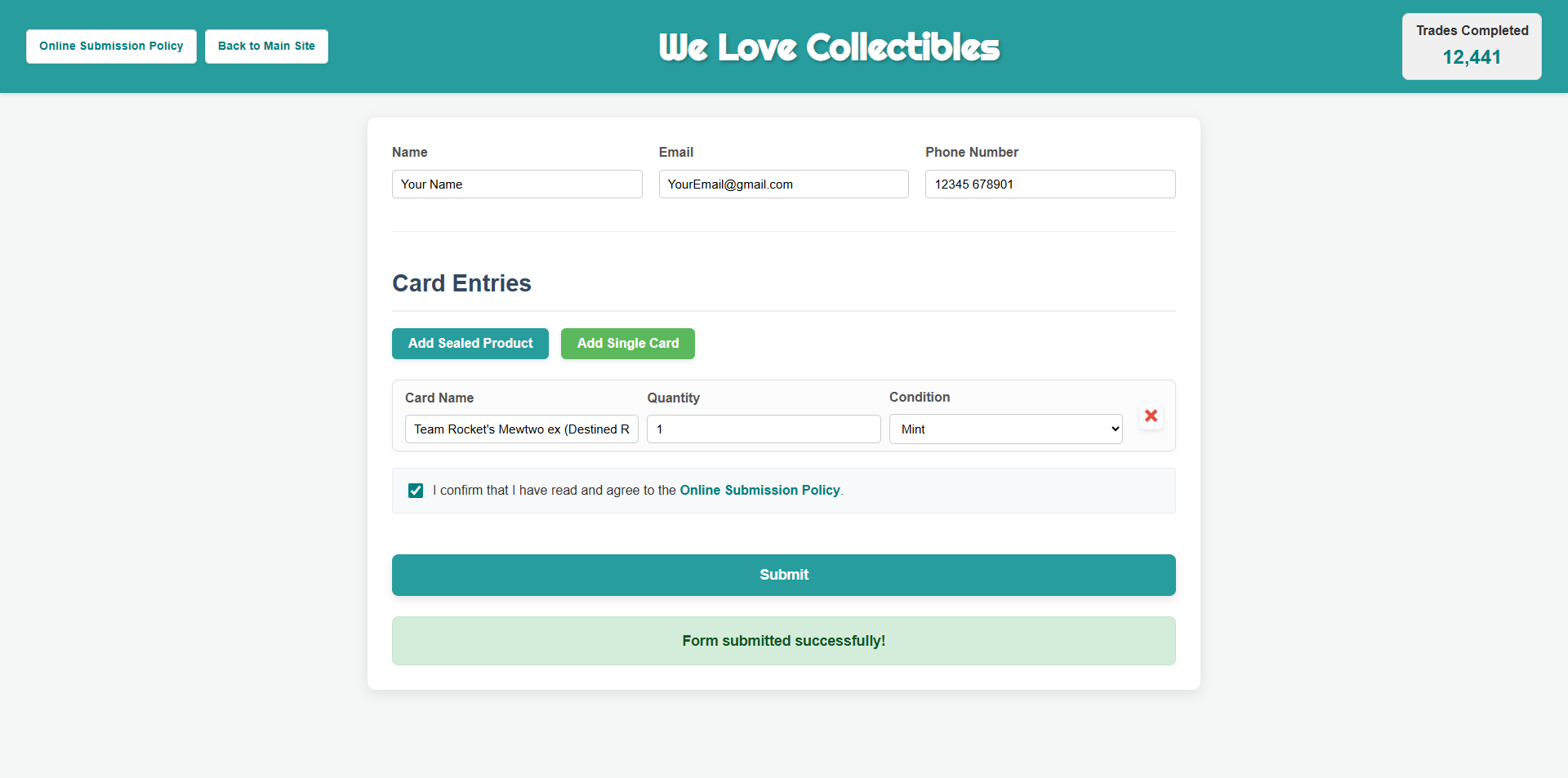Uncheck the policy agreement checkbox

[416, 491]
